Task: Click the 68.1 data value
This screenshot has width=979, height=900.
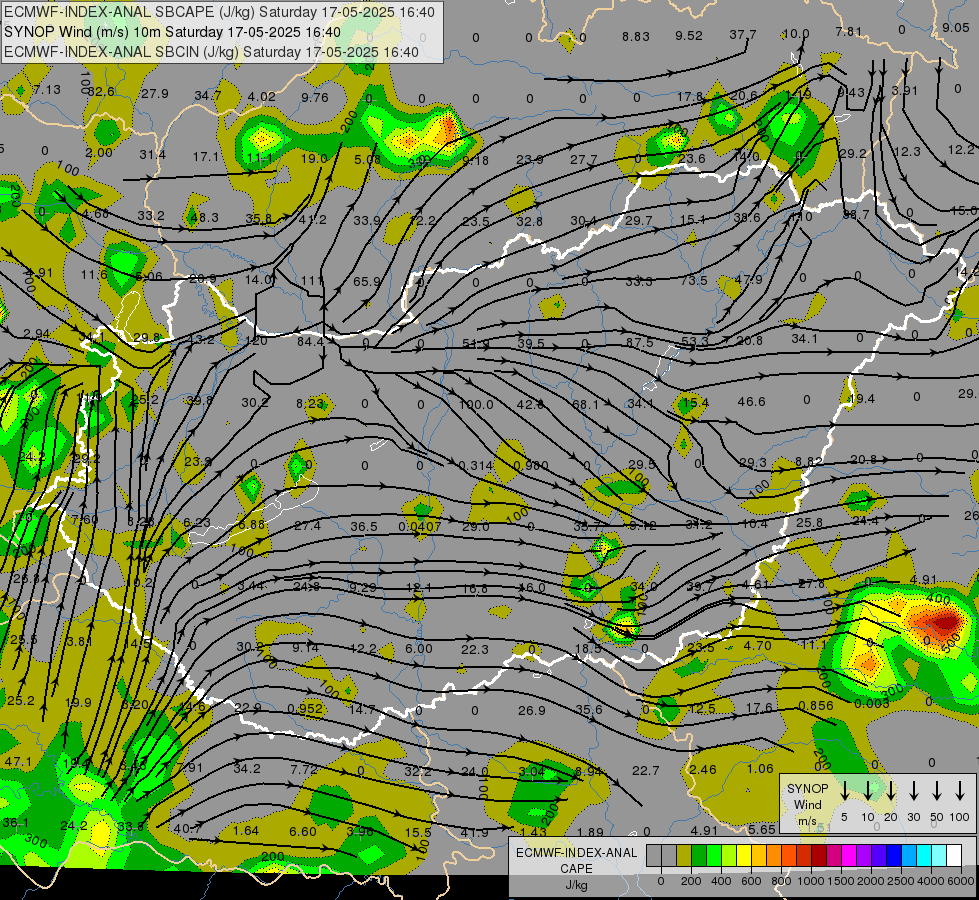Action: coord(586,405)
